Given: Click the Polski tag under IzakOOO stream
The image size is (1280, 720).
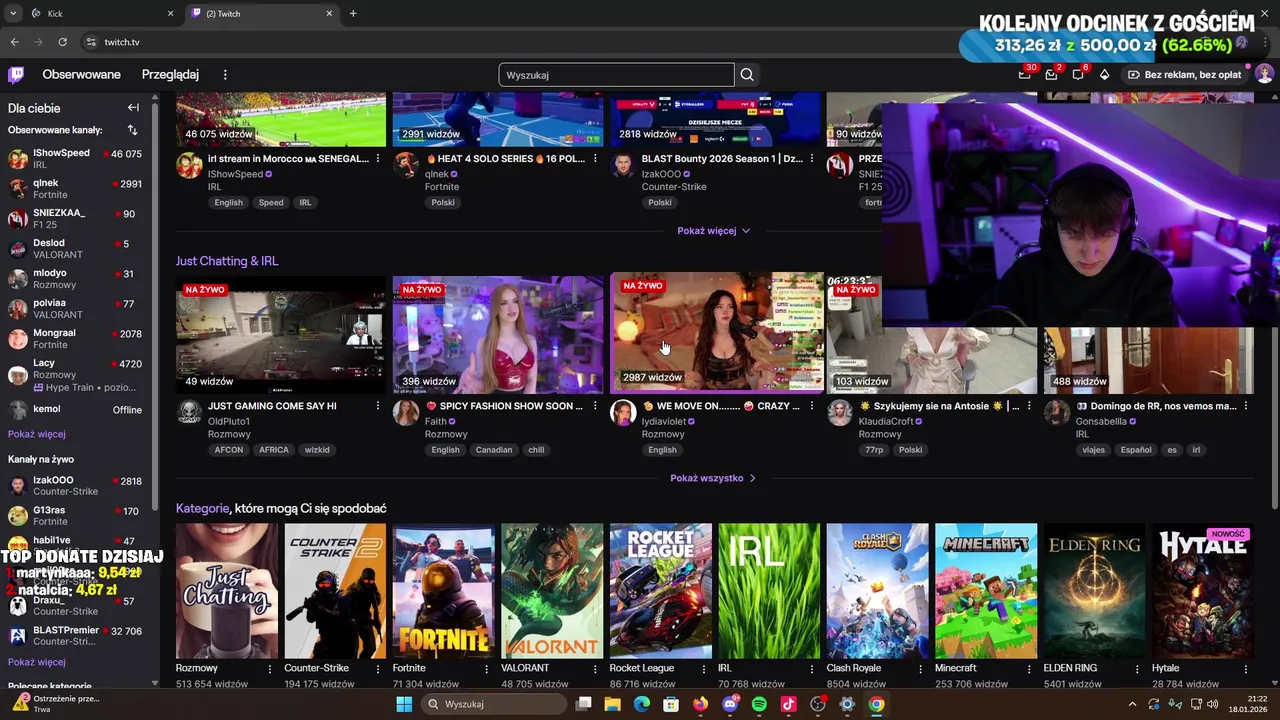Looking at the screenshot, I should tap(660, 203).
